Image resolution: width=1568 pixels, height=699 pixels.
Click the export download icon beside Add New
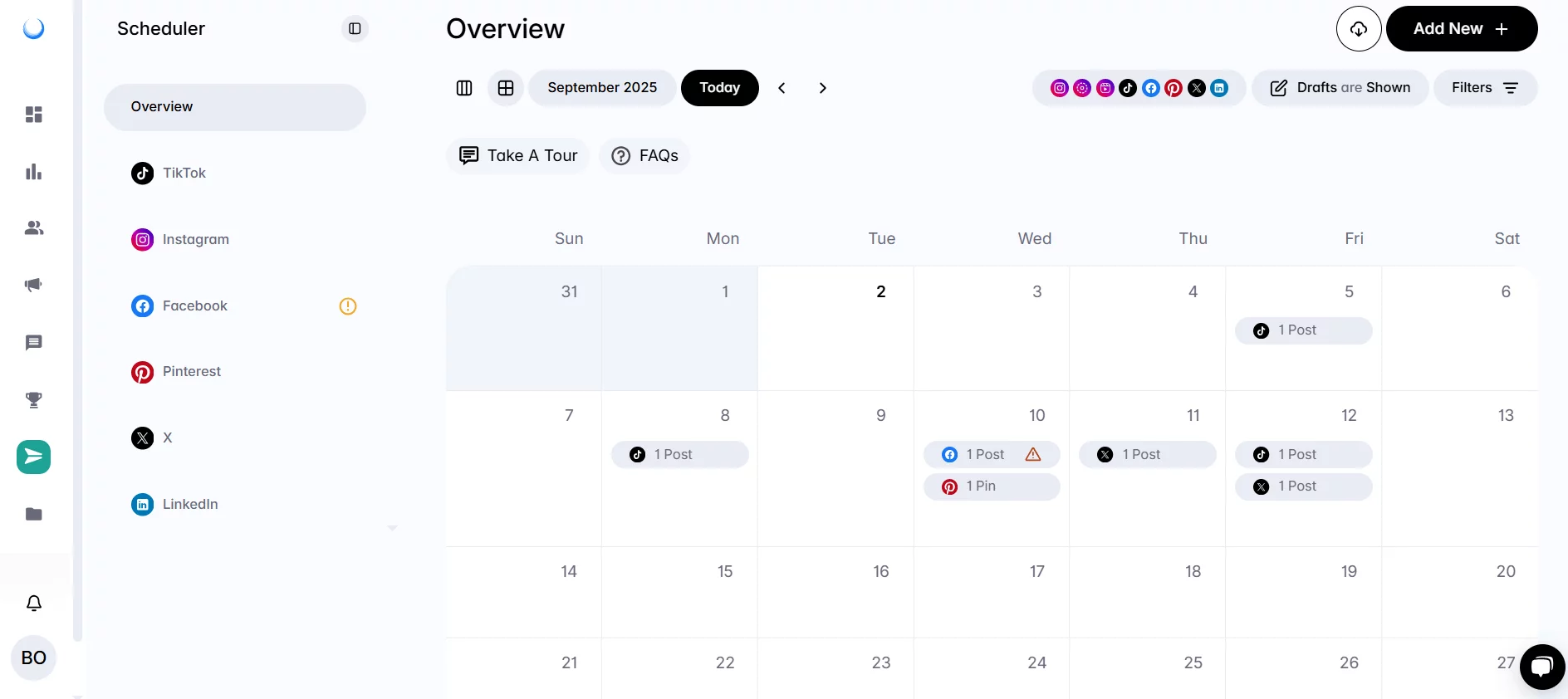1359,28
